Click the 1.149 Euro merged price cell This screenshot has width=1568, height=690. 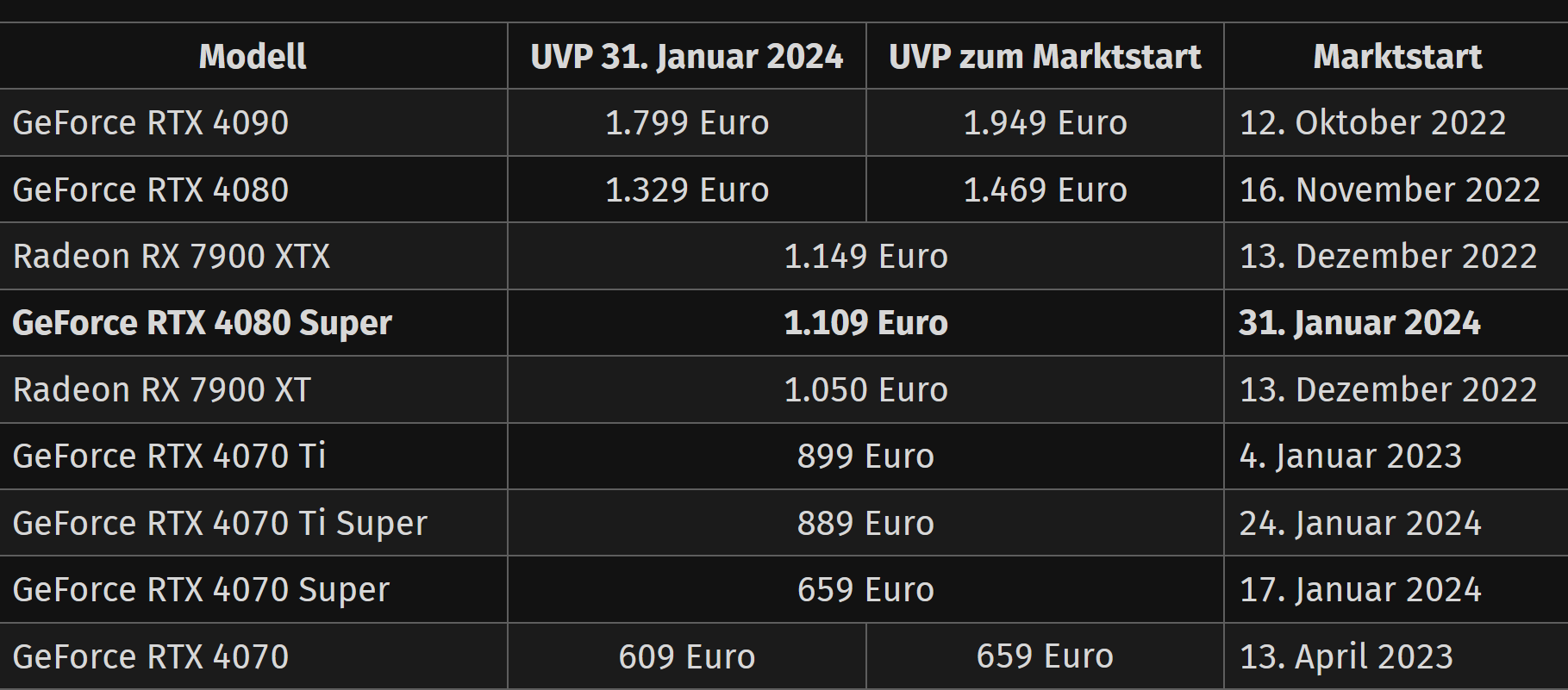(x=865, y=257)
